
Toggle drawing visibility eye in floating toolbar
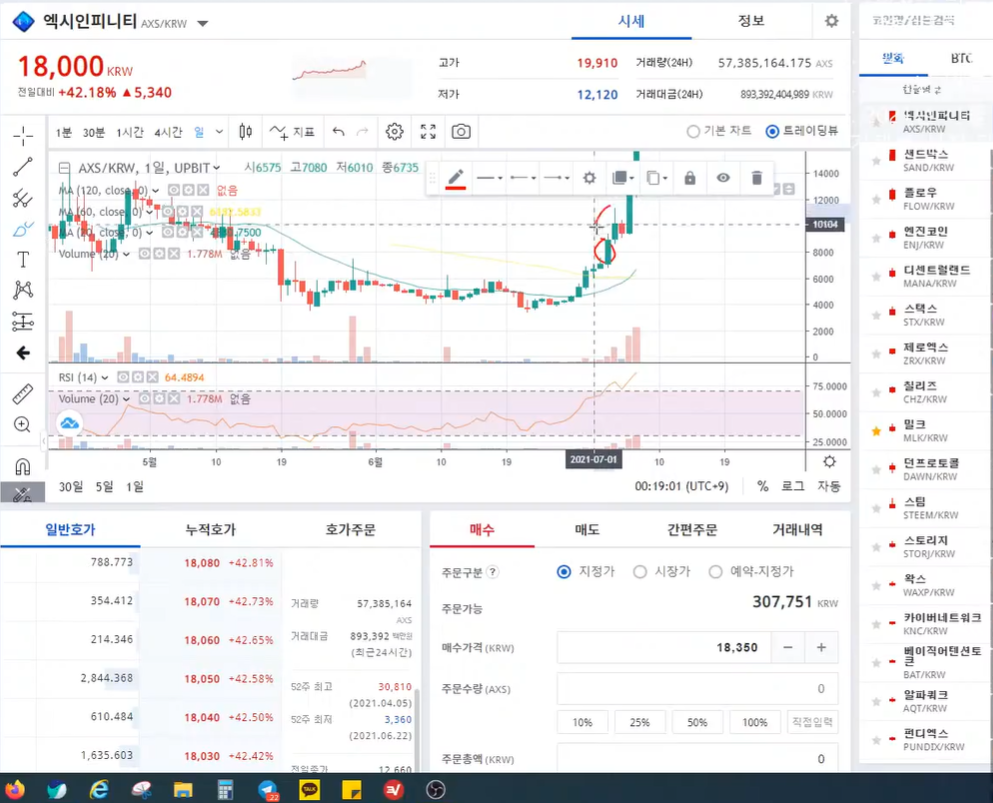click(723, 178)
